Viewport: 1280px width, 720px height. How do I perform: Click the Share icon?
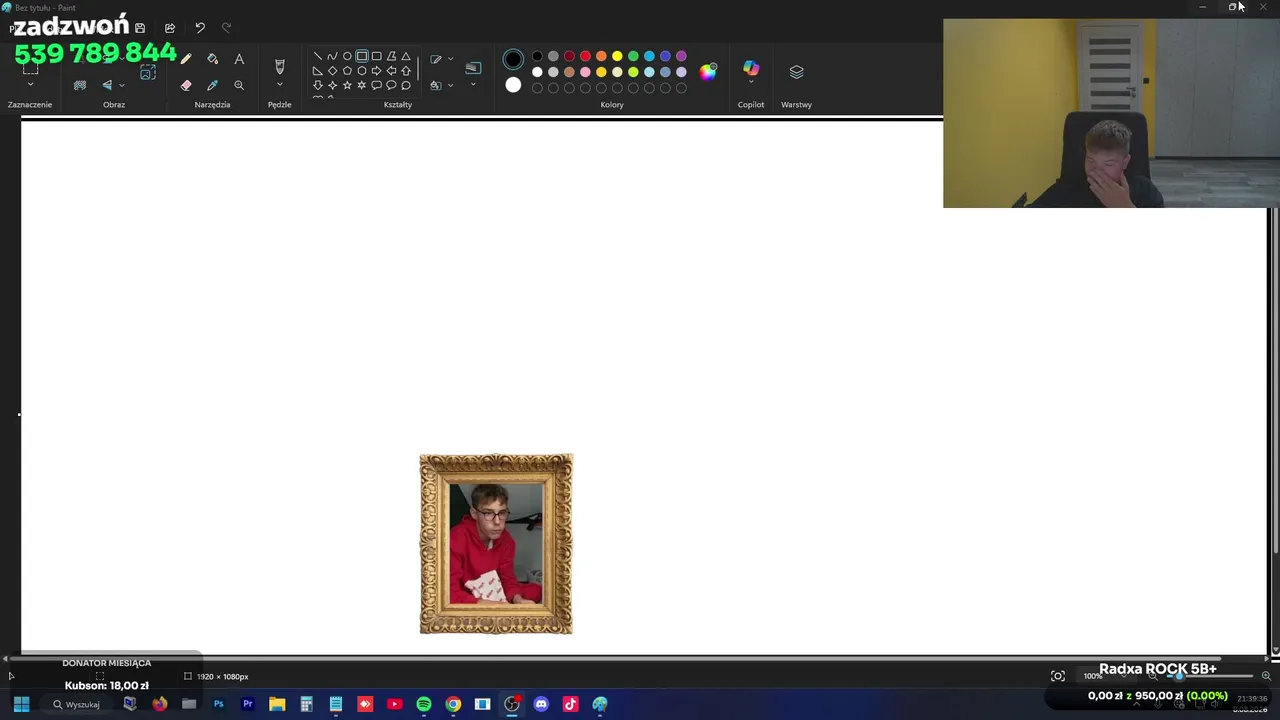(x=170, y=28)
